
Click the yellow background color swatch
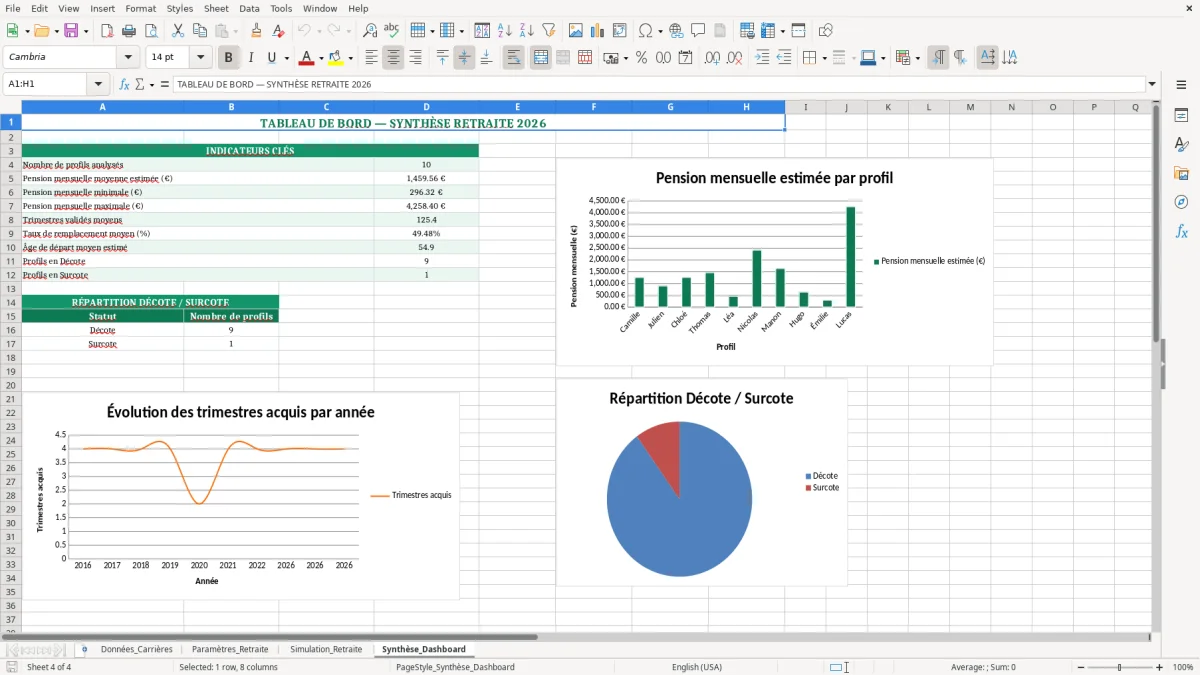(x=335, y=58)
